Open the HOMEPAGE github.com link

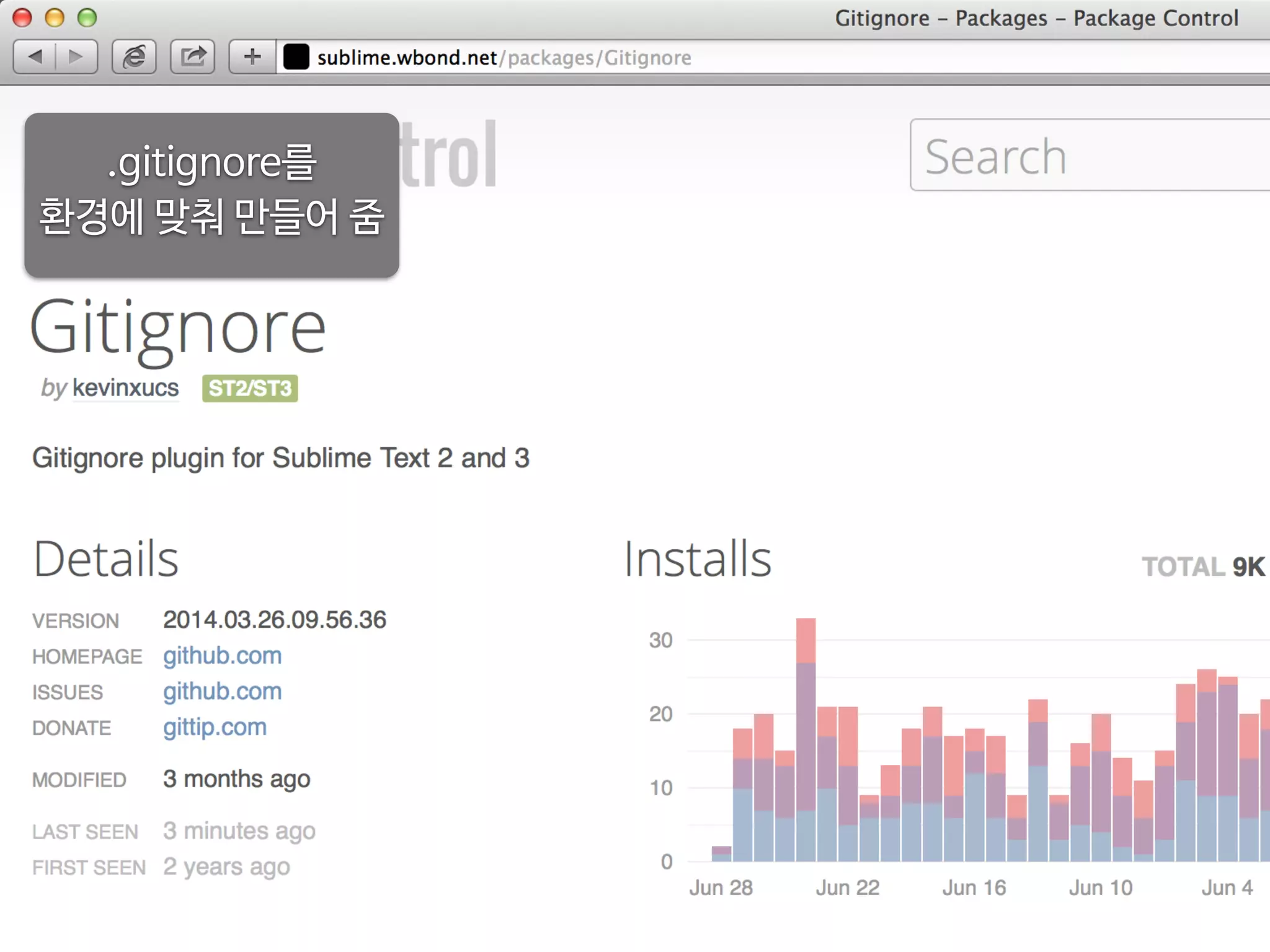click(x=223, y=656)
